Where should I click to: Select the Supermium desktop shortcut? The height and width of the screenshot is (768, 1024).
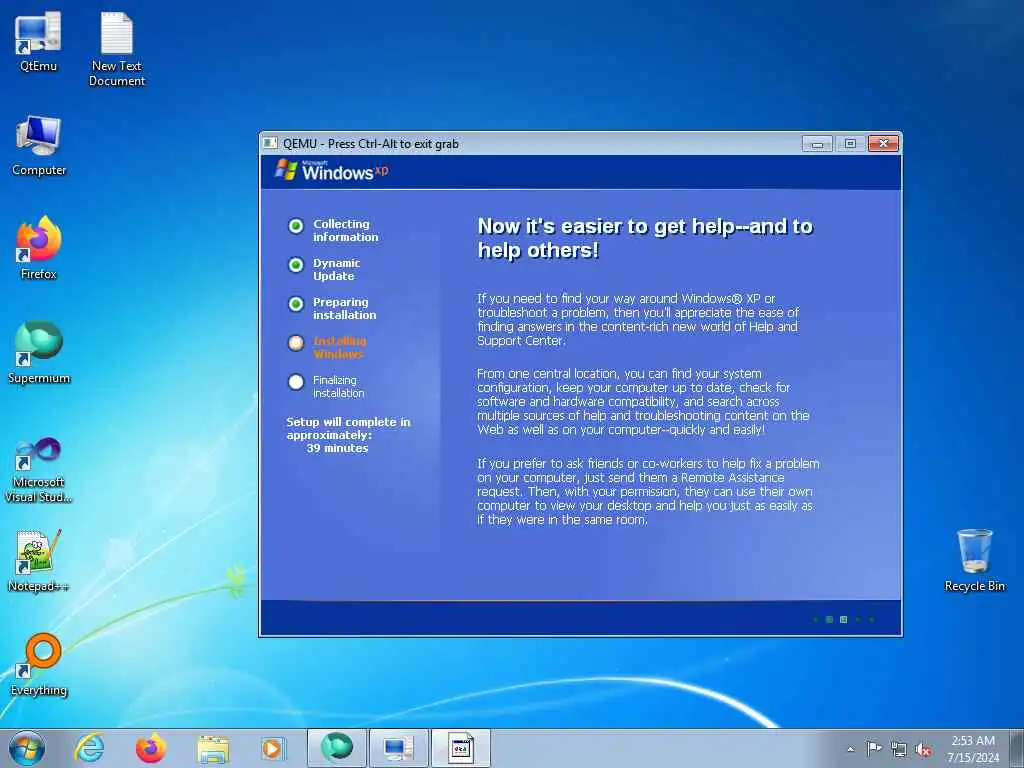point(39,353)
